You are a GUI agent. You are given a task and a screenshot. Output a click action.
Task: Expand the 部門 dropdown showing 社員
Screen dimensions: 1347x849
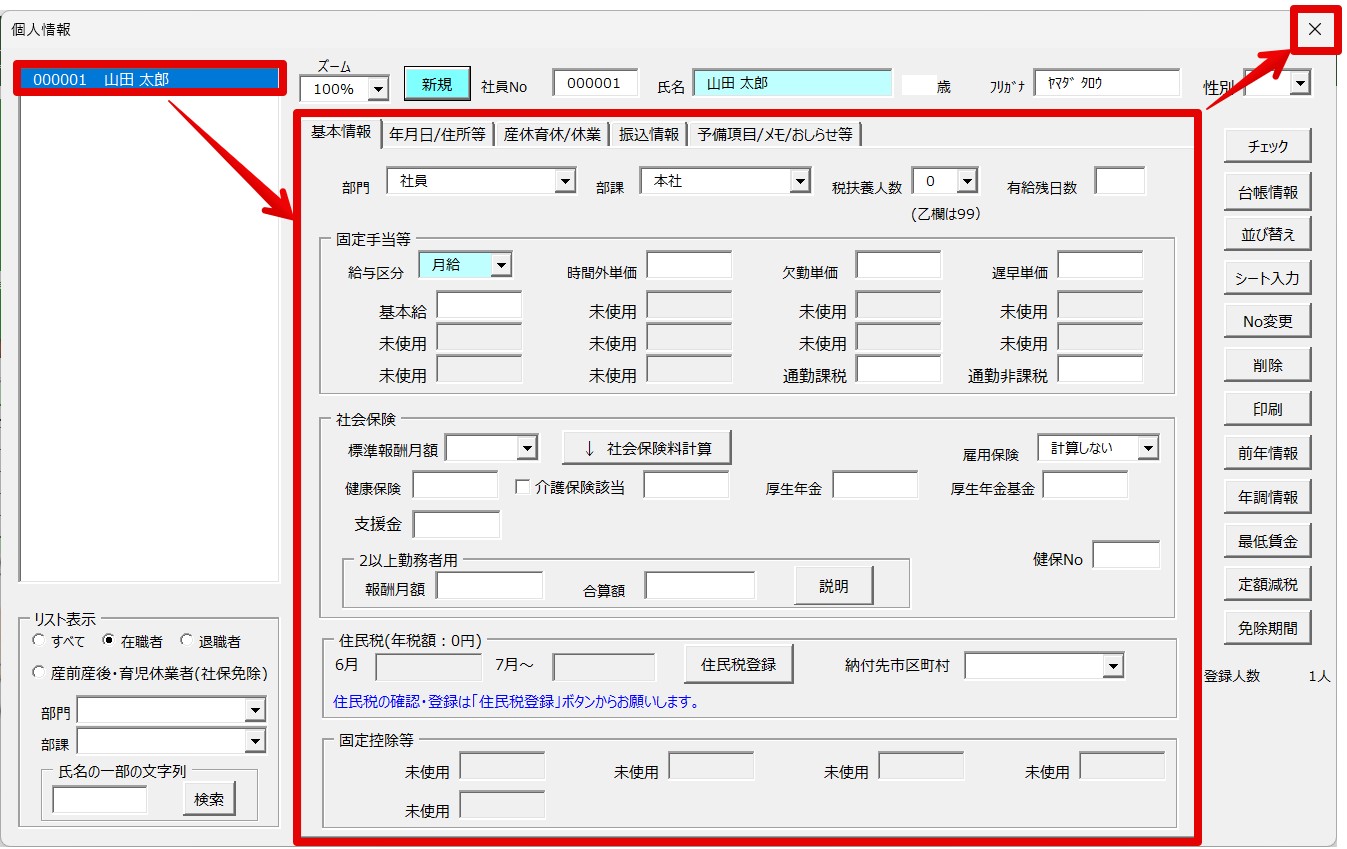(x=566, y=181)
